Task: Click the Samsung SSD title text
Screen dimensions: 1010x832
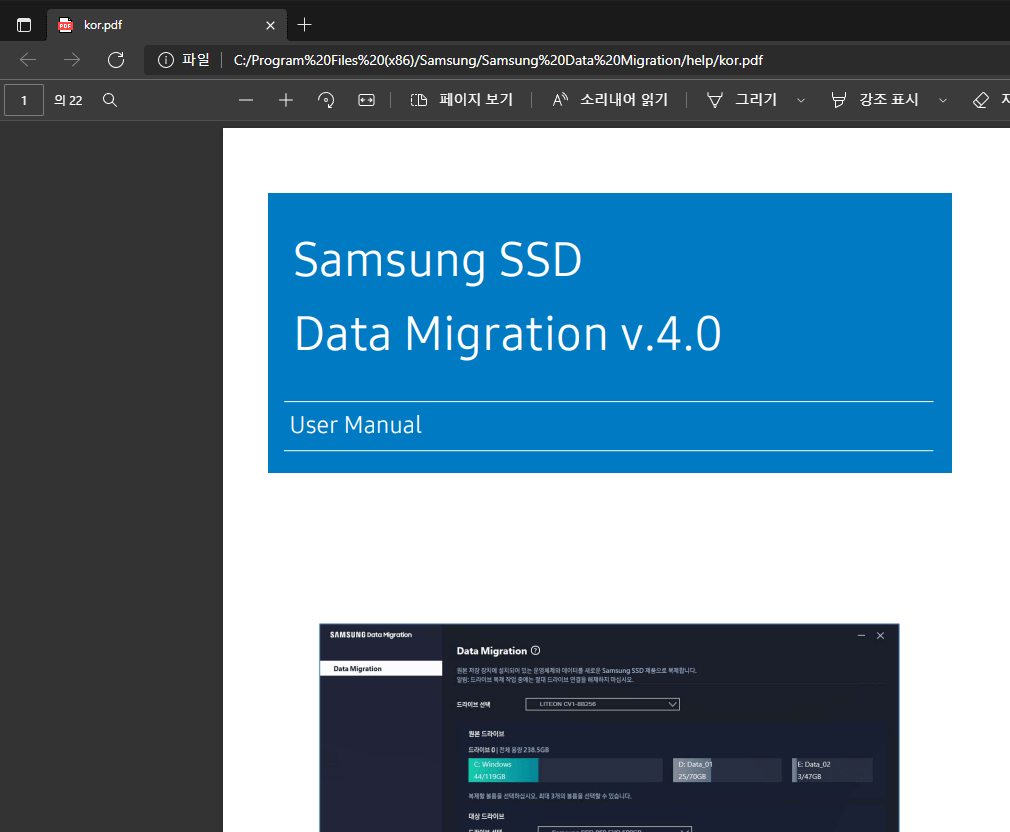Action: coord(437,260)
